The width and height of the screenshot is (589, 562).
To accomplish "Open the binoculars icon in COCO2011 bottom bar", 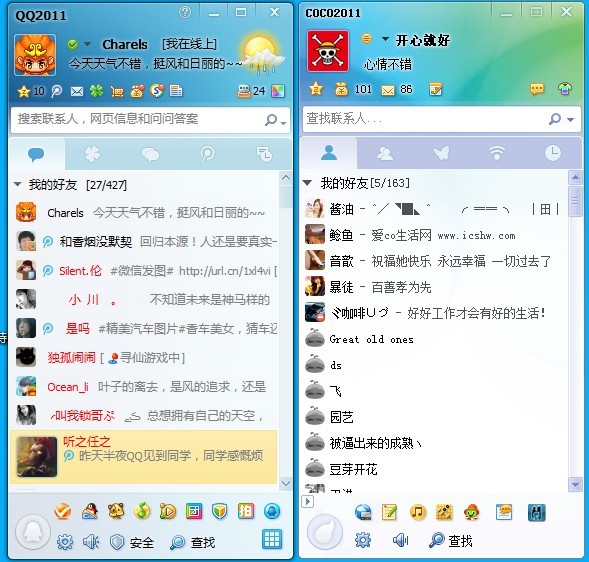I will [x=536, y=513].
